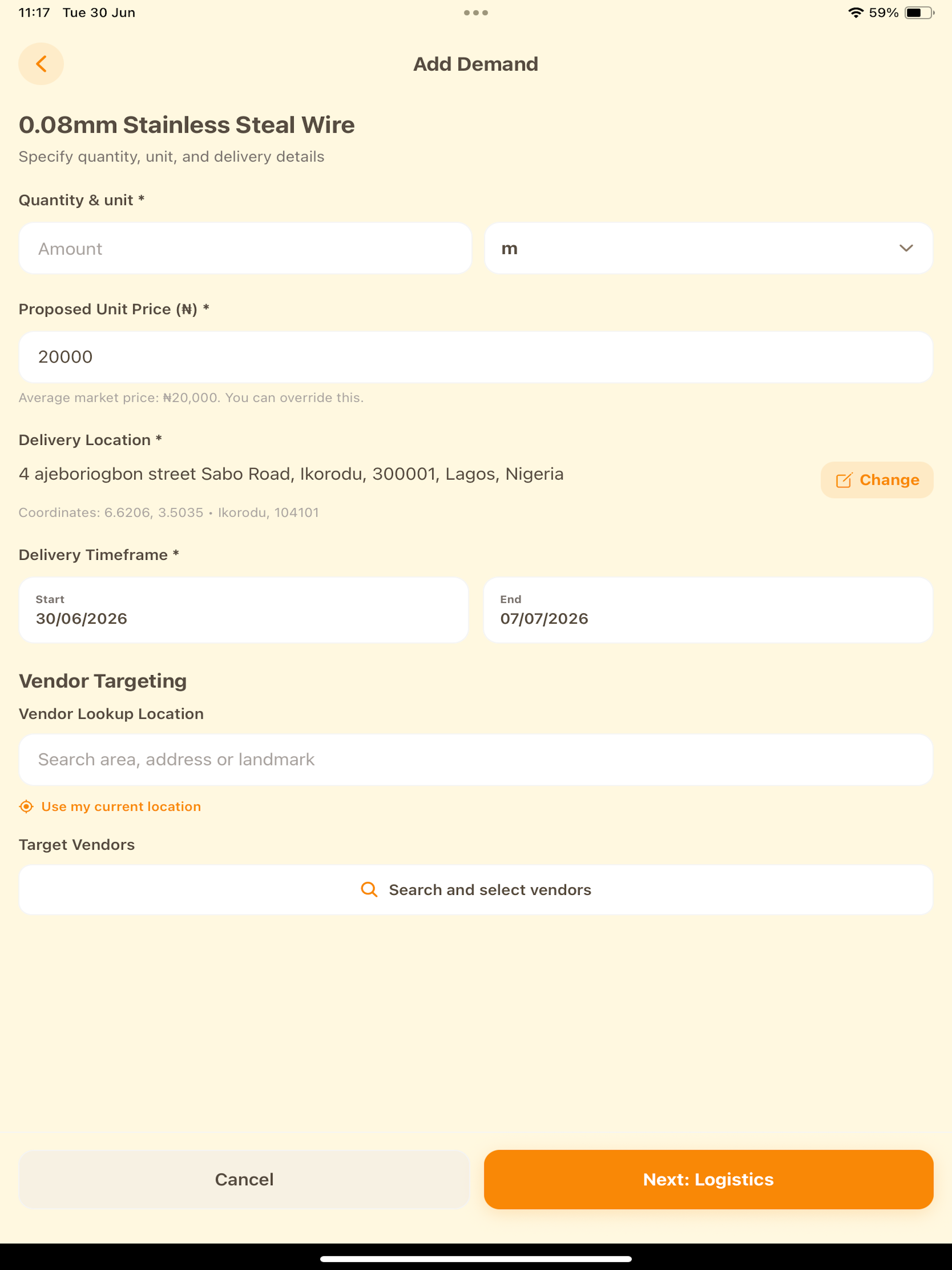Go back using the orange chevron button

click(41, 64)
